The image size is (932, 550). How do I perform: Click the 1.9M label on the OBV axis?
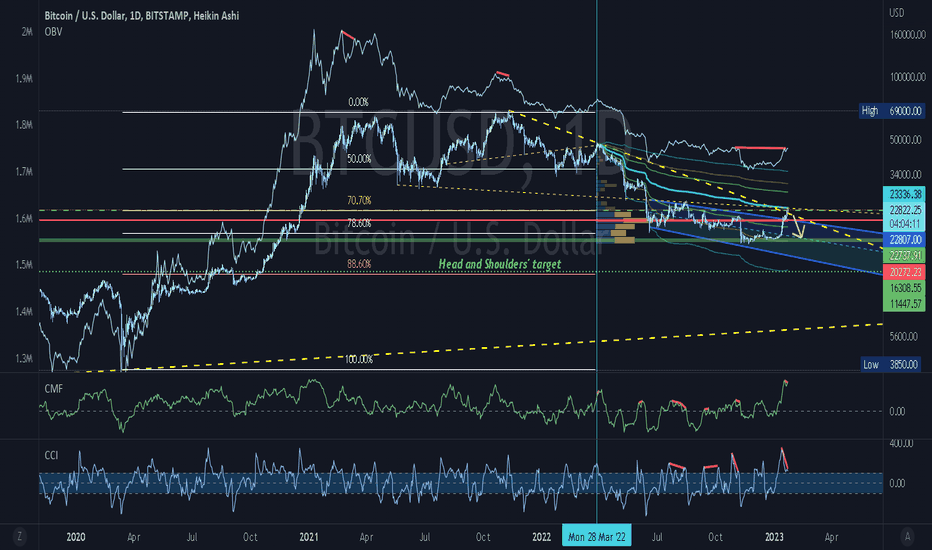click(x=24, y=78)
